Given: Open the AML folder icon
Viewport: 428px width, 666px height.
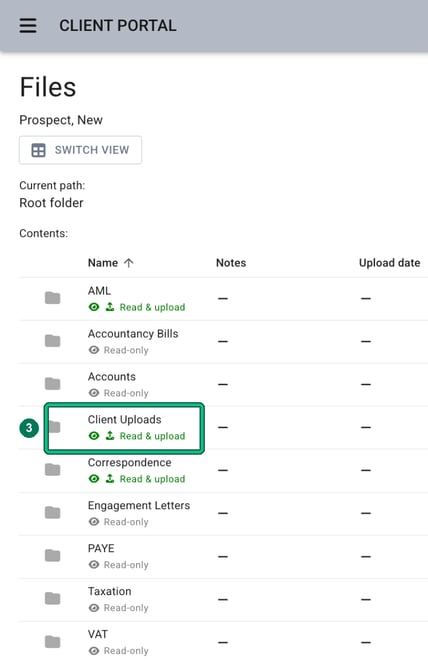Looking at the screenshot, I should (x=53, y=298).
